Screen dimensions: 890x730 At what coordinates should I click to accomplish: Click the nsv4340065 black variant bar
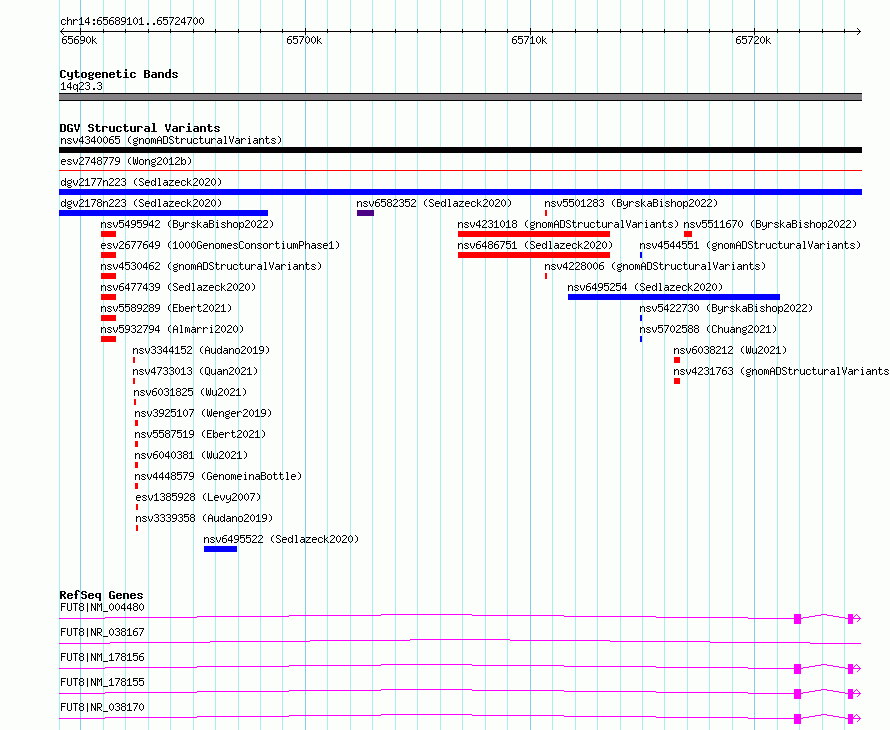(460, 150)
